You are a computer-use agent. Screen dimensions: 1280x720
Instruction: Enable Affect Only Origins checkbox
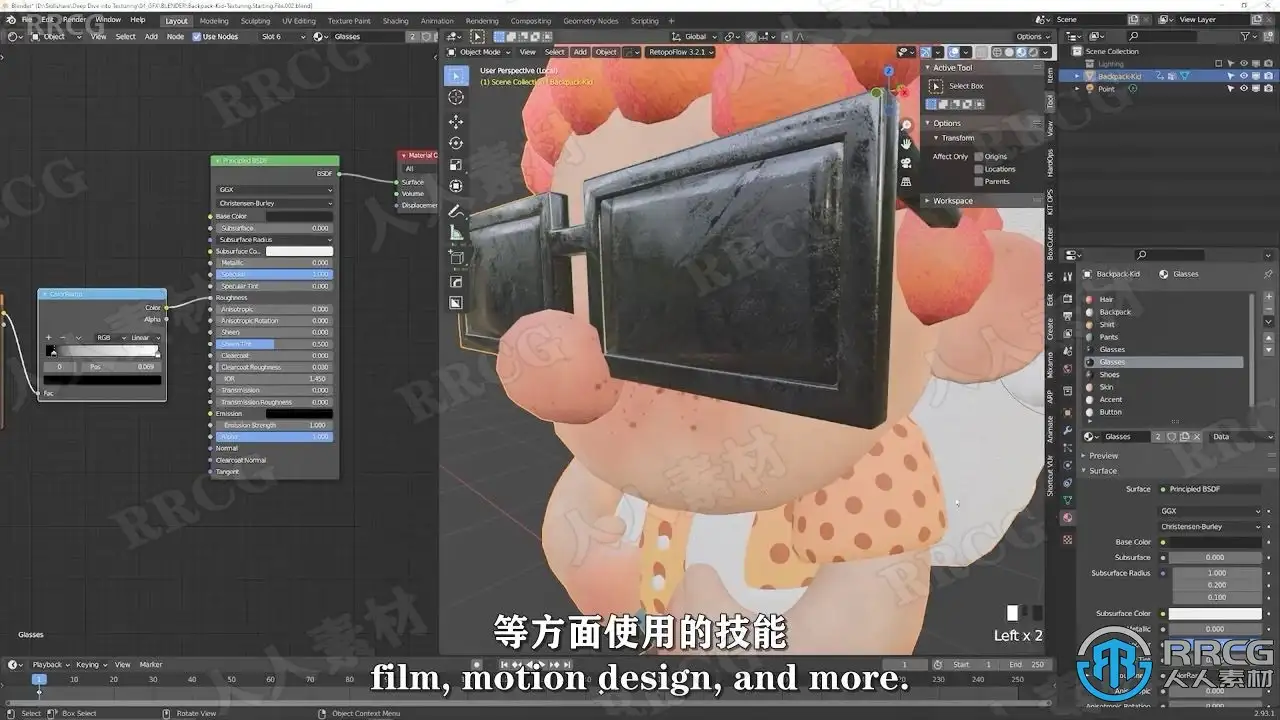(979, 157)
